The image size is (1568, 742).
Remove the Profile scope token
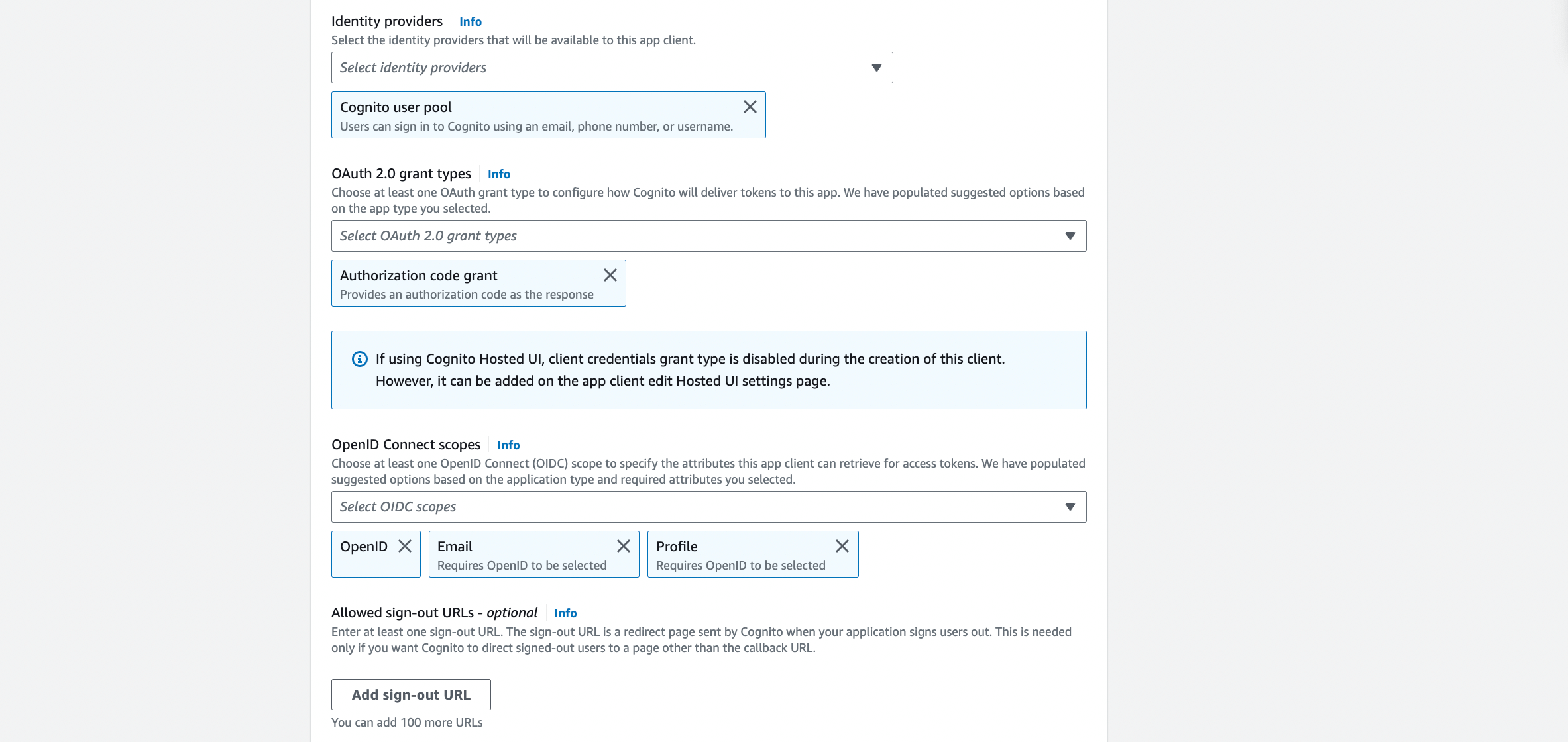[x=842, y=546]
